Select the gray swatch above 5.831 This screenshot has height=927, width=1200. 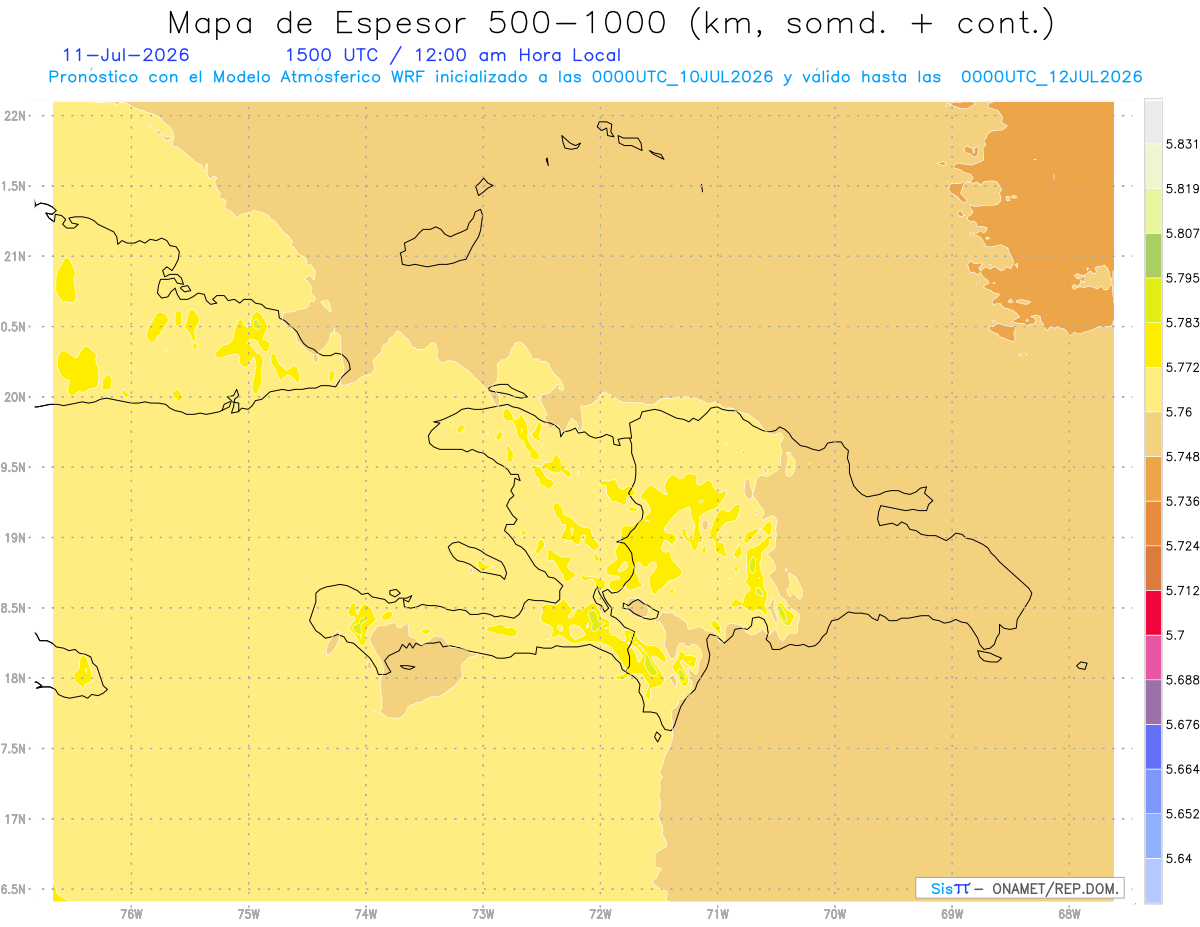click(1153, 122)
